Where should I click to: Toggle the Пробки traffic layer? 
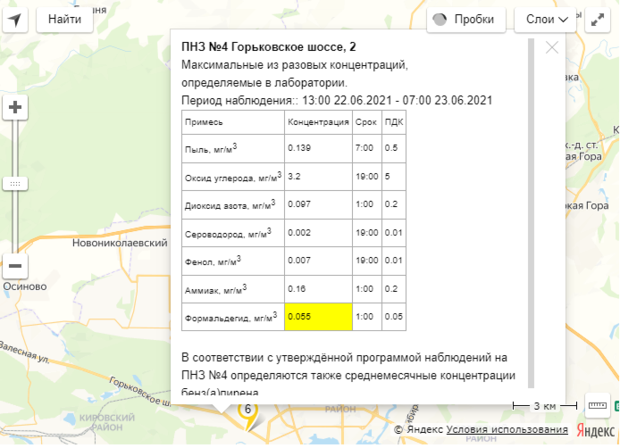click(465, 19)
